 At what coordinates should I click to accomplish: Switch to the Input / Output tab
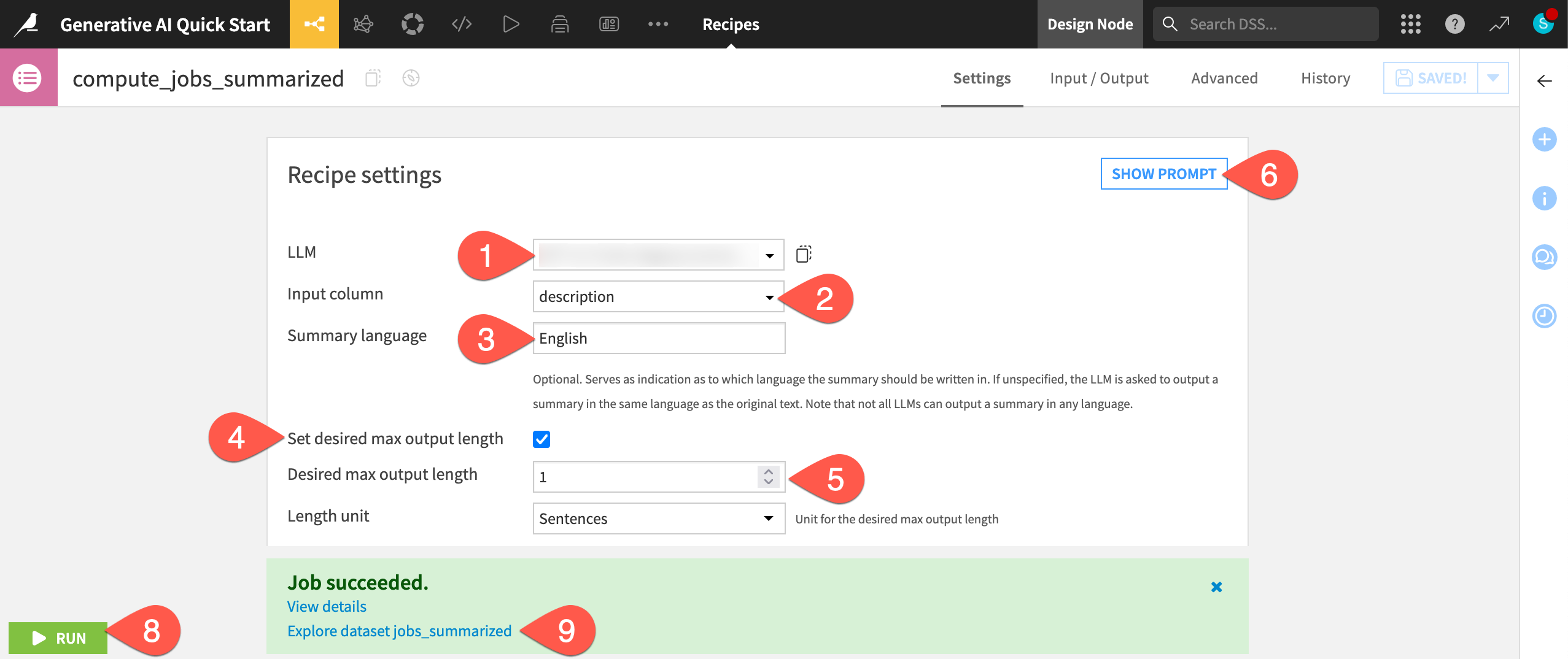click(x=1099, y=77)
